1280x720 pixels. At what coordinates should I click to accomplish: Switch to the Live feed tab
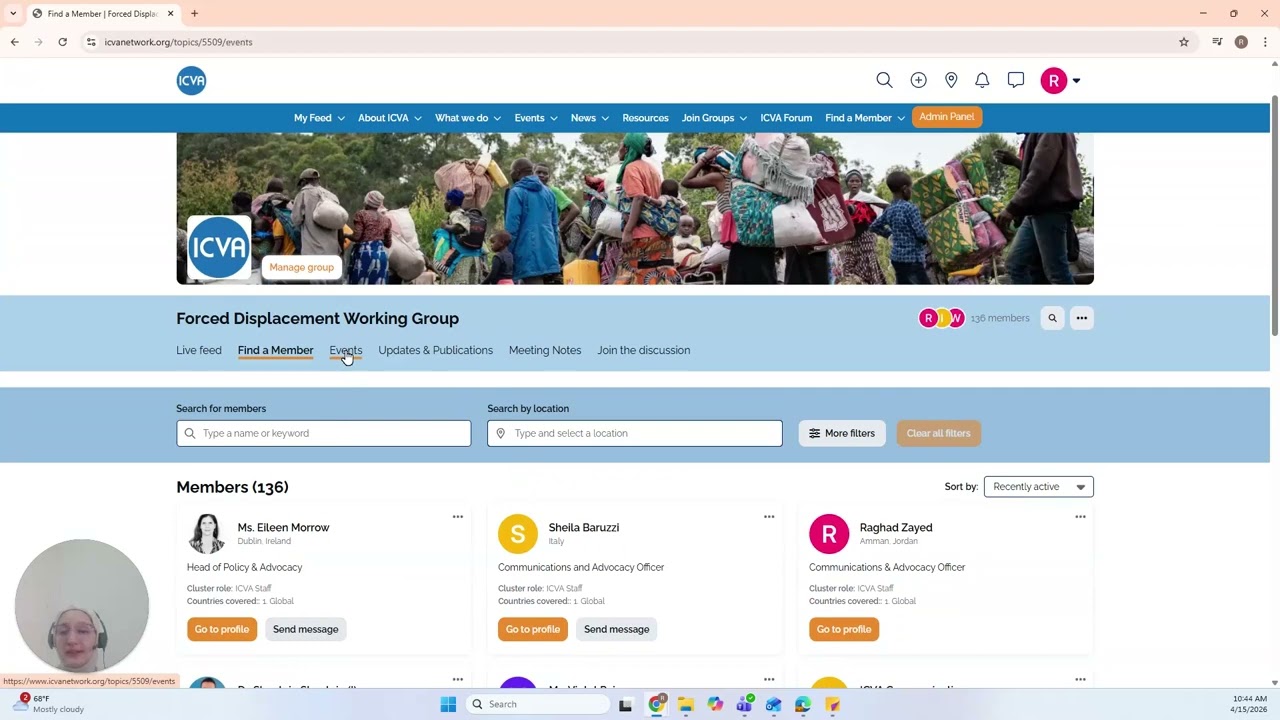coord(199,350)
